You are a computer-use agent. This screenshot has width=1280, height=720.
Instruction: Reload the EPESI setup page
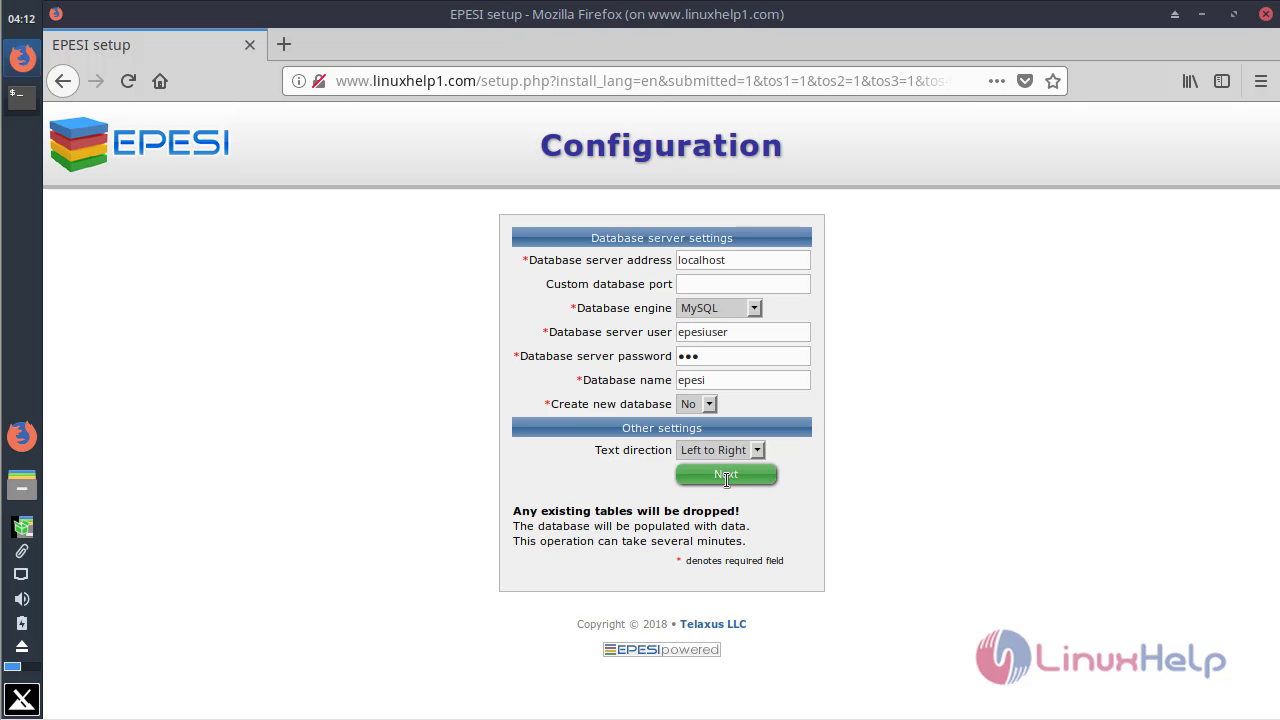click(128, 81)
